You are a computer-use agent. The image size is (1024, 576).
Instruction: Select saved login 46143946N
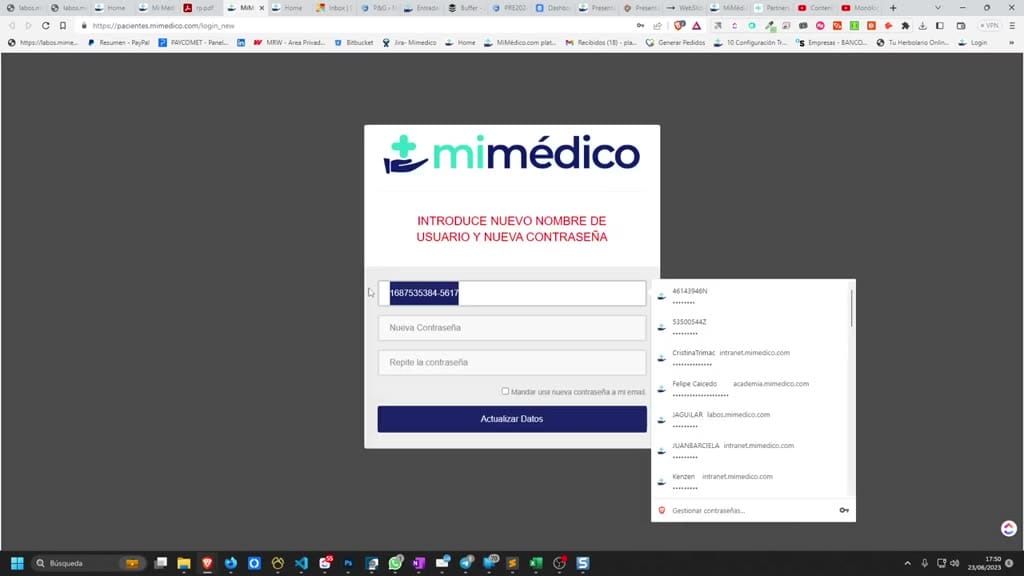(751, 296)
